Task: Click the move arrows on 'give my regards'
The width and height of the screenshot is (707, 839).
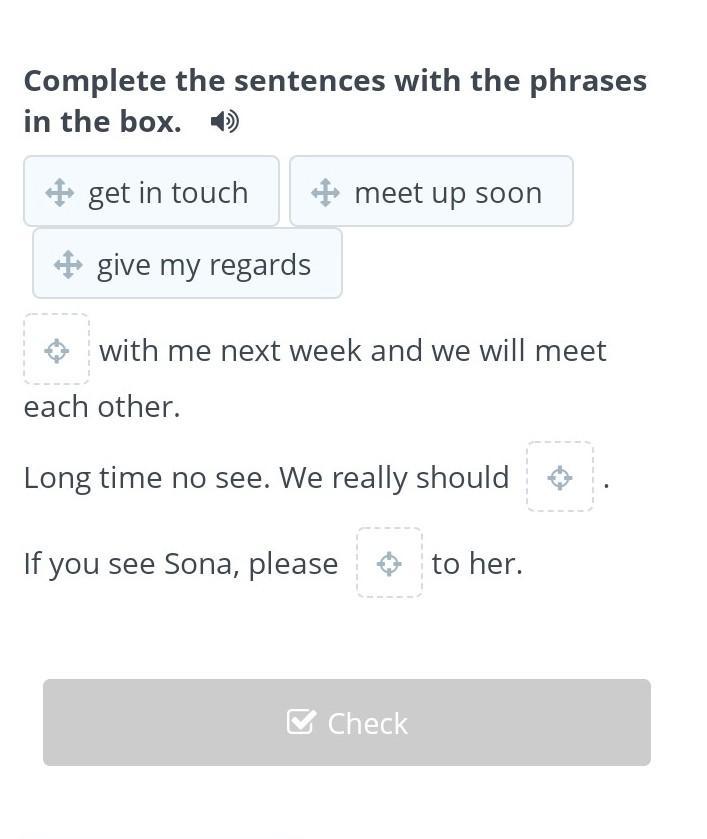Action: pyautogui.click(x=68, y=264)
